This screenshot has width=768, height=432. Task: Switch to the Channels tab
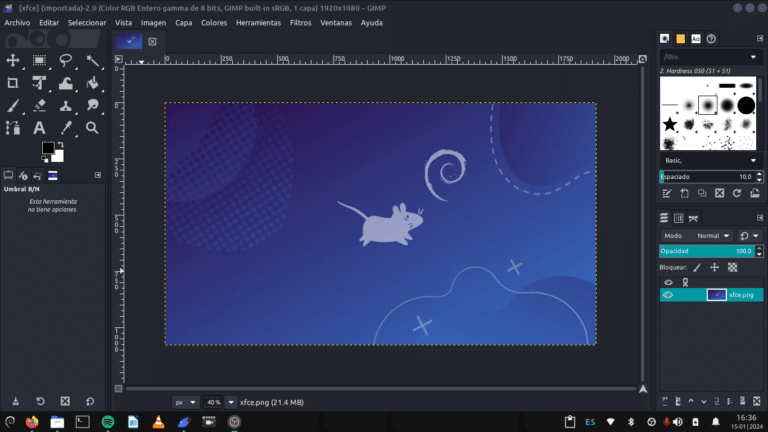[x=678, y=218]
